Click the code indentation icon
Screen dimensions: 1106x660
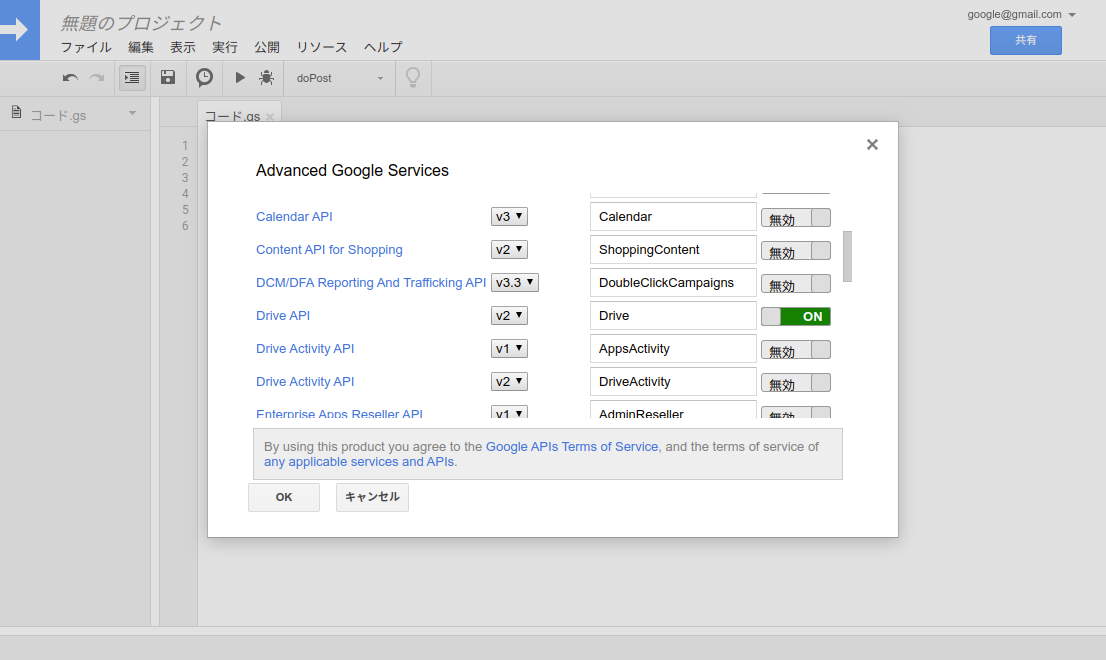pos(131,77)
